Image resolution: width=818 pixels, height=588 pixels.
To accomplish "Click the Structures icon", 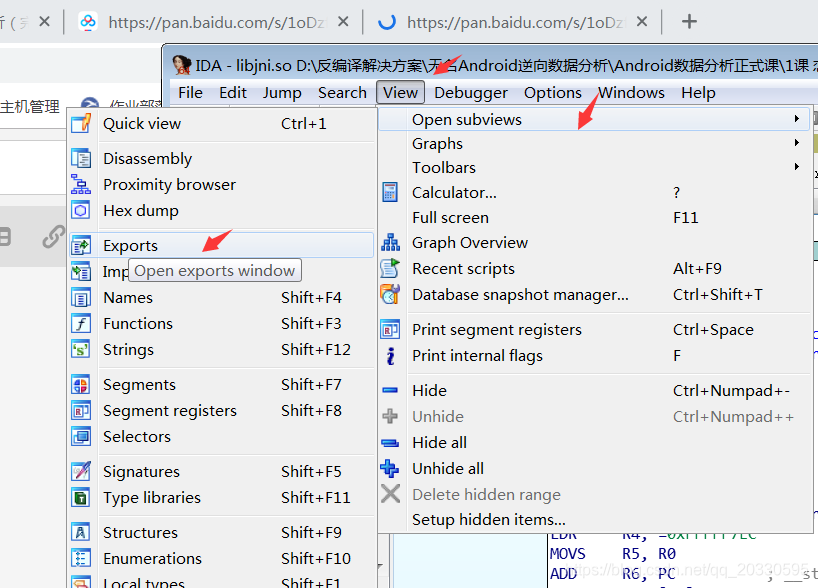I will click(81, 532).
